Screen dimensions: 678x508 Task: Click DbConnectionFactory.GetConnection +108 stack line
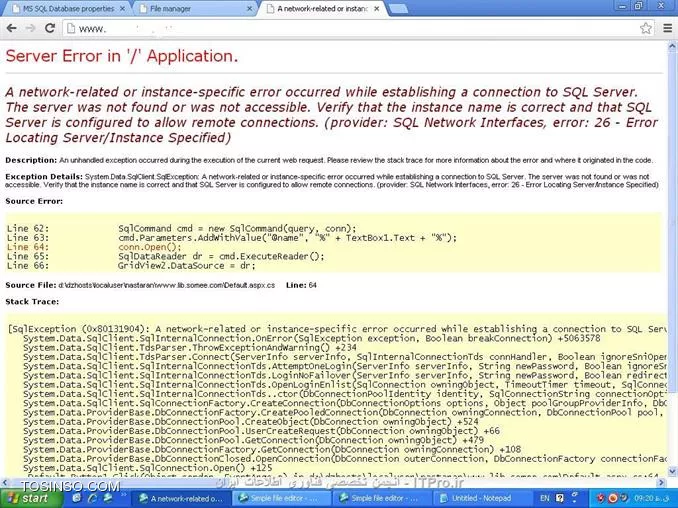click(x=272, y=450)
